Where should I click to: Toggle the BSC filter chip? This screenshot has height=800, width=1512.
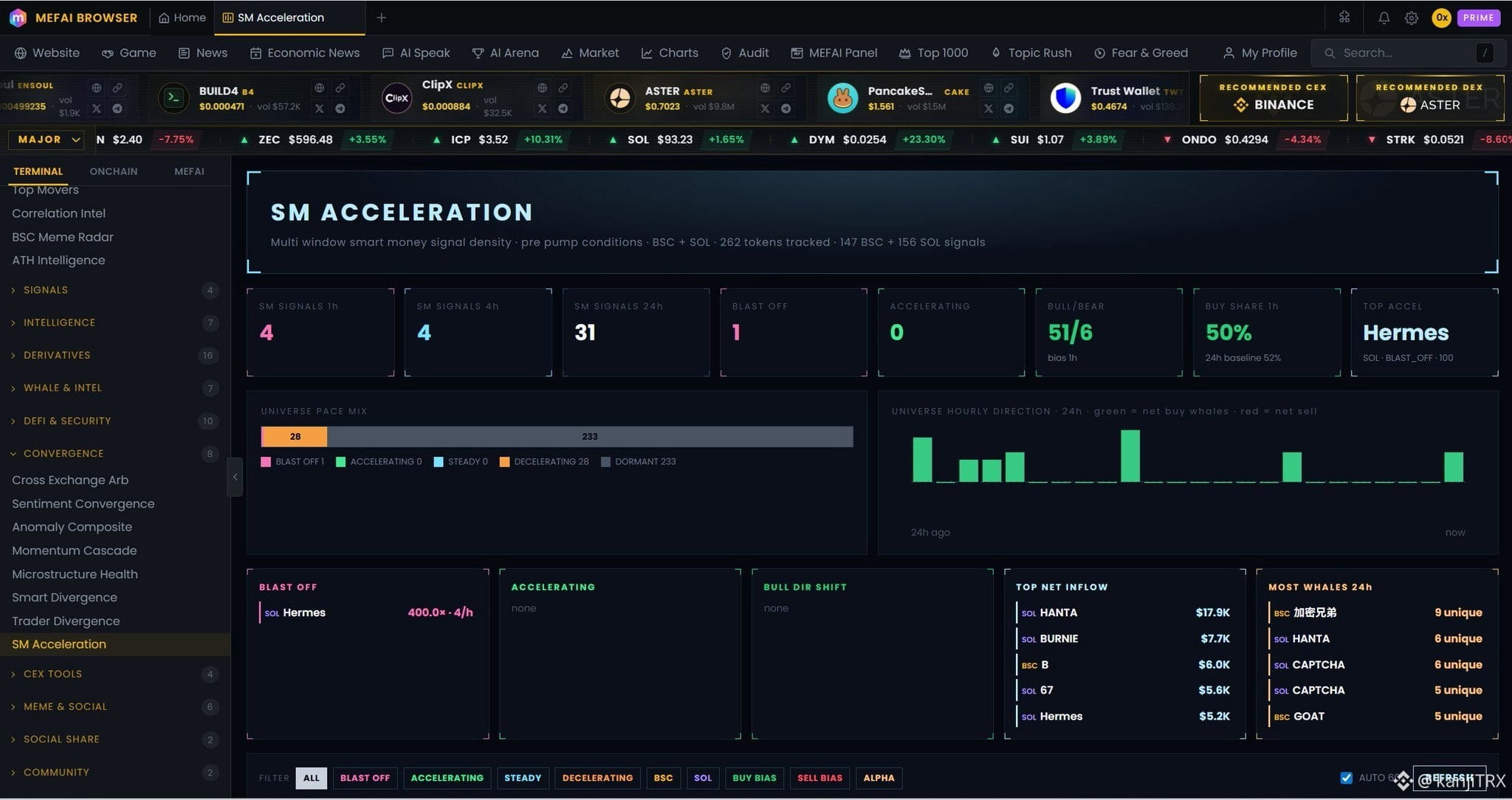[x=663, y=778]
